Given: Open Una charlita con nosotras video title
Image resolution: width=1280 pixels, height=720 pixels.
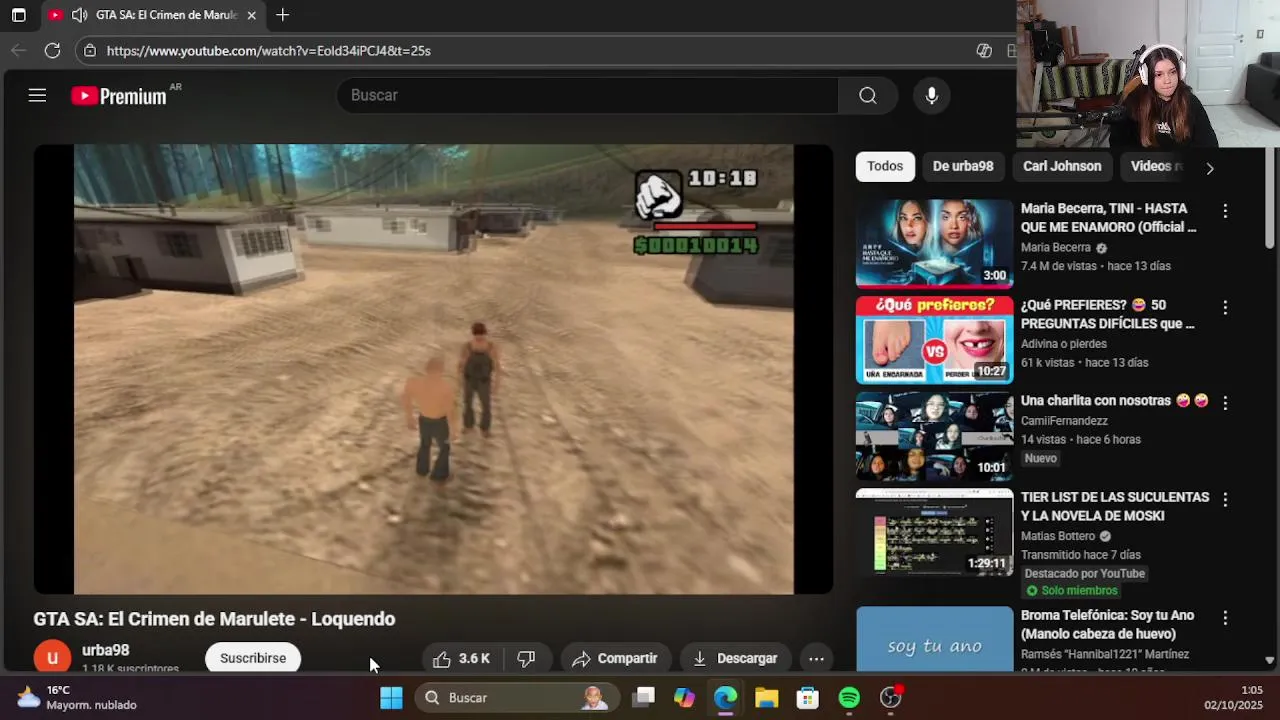Looking at the screenshot, I should click(x=1115, y=401).
